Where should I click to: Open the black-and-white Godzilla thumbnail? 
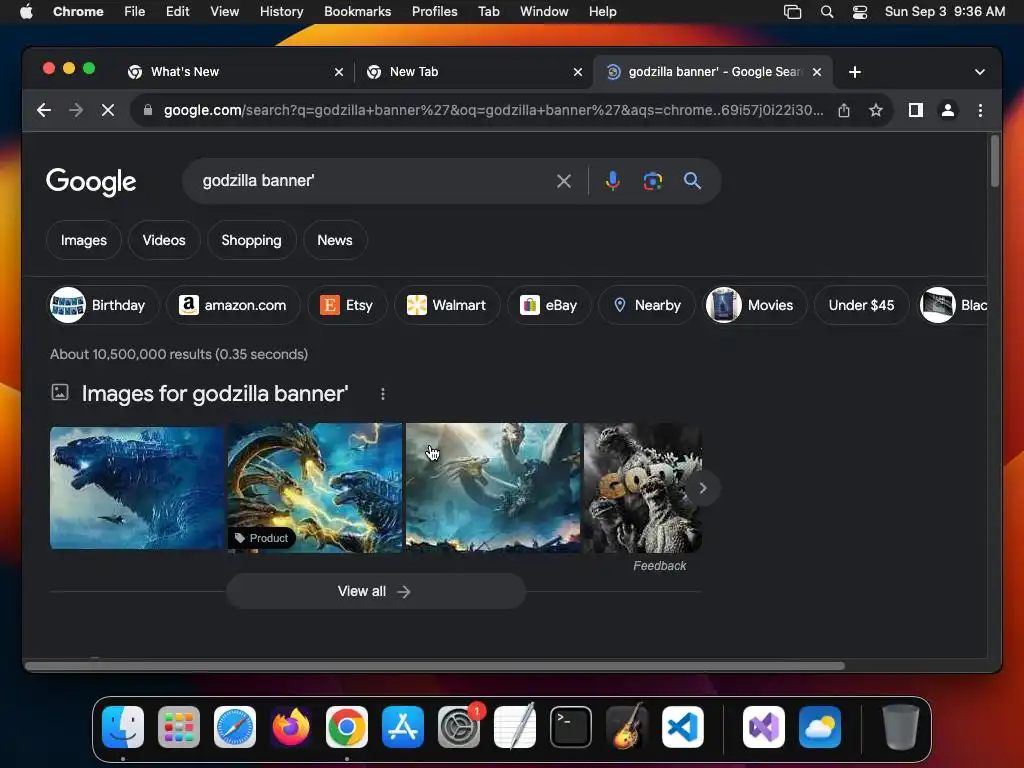point(643,488)
